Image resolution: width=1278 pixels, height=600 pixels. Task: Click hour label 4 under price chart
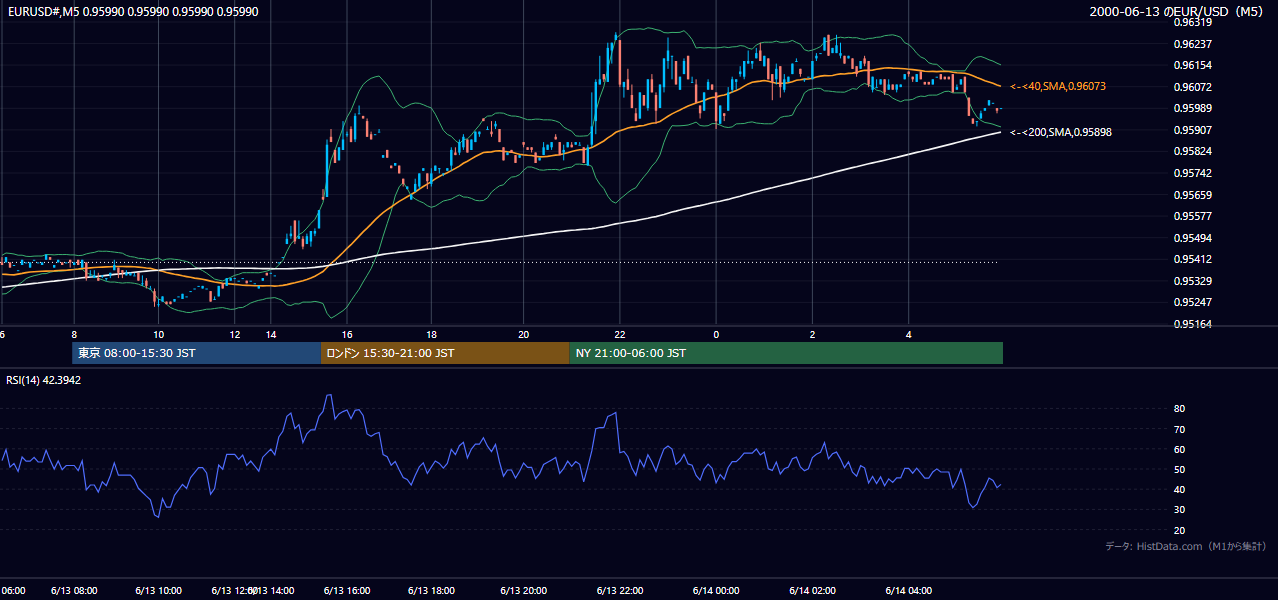tap(908, 334)
